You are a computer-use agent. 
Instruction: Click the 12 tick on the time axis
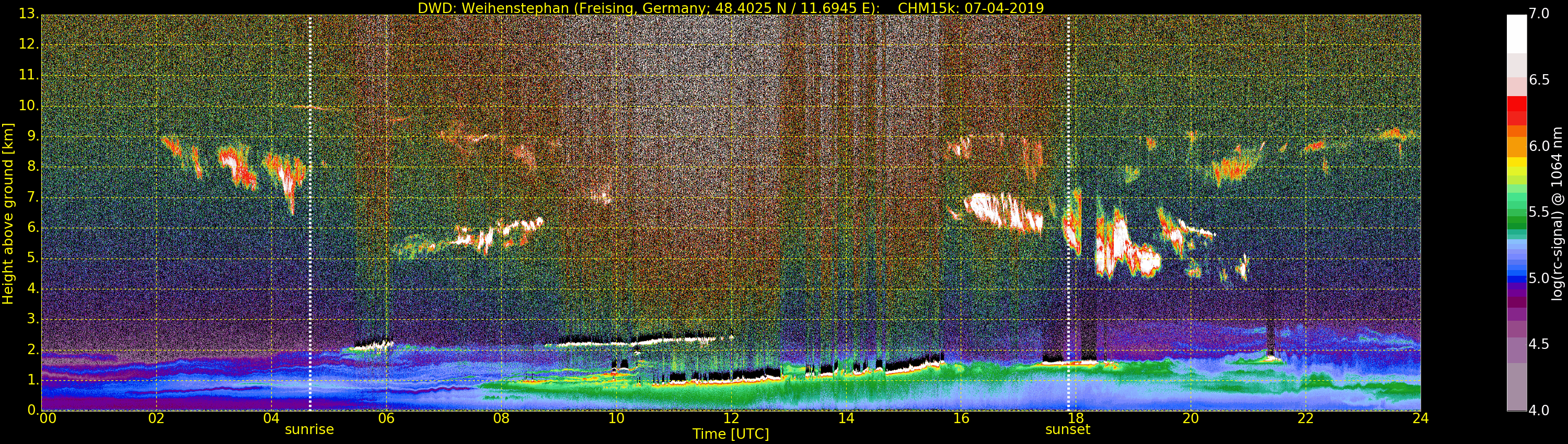click(731, 418)
